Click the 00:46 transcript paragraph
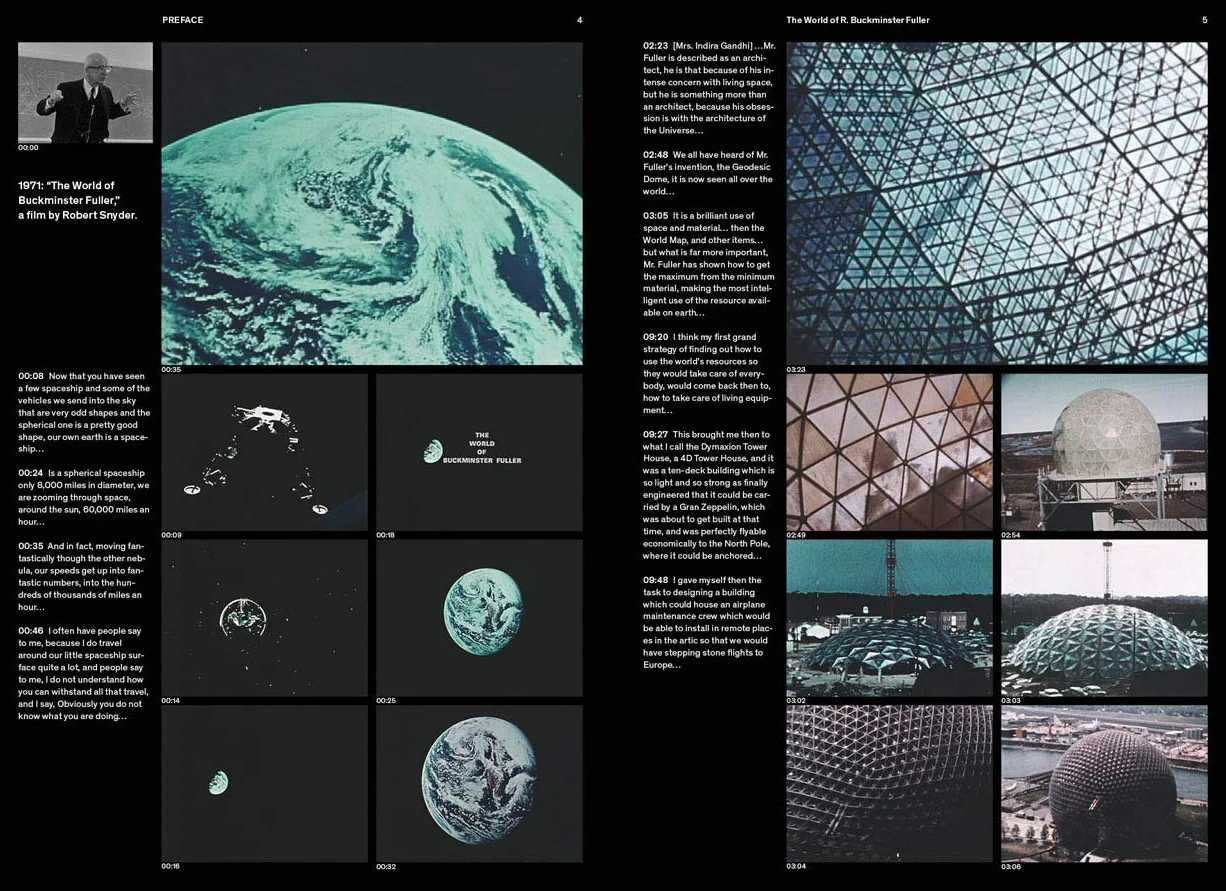Screen dimensions: 1226x891 [84, 673]
